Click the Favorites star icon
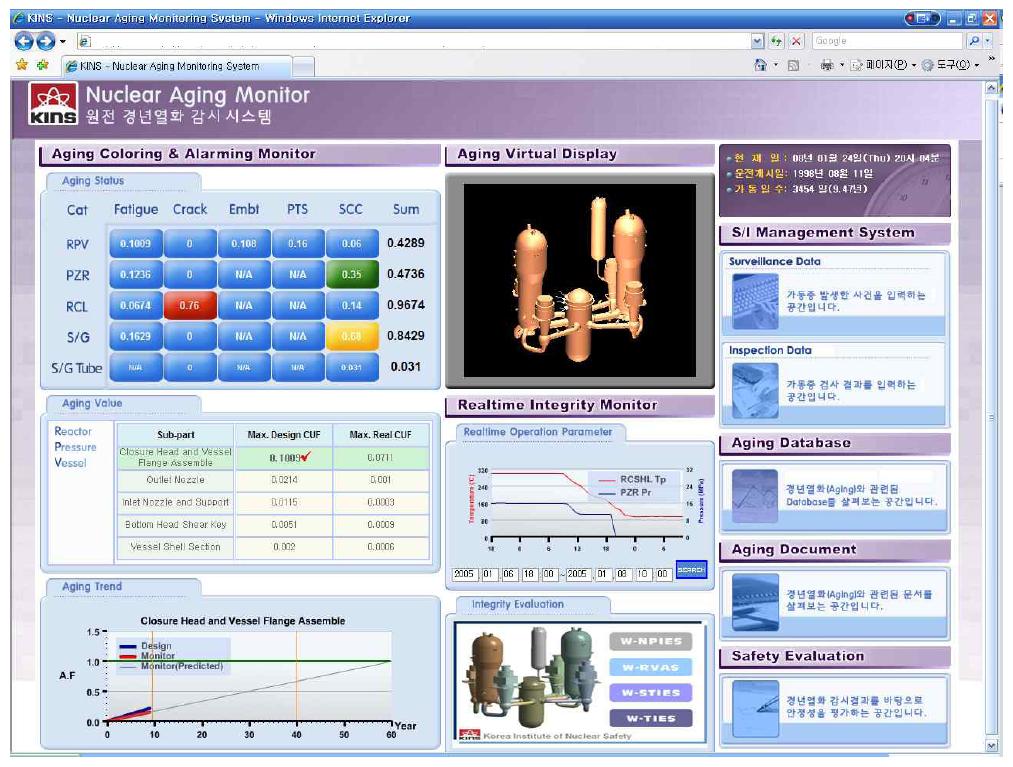1013x767 pixels. pos(21,66)
